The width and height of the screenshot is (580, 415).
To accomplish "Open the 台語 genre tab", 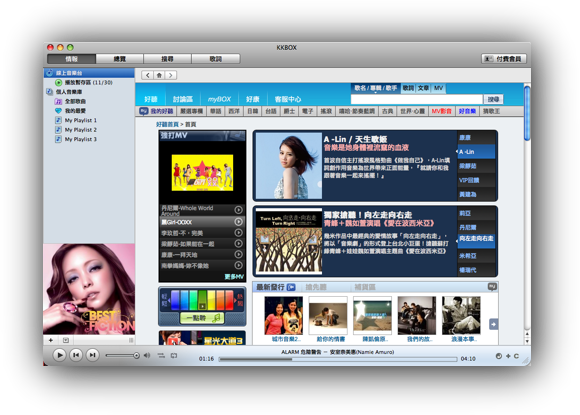I will point(271,111).
